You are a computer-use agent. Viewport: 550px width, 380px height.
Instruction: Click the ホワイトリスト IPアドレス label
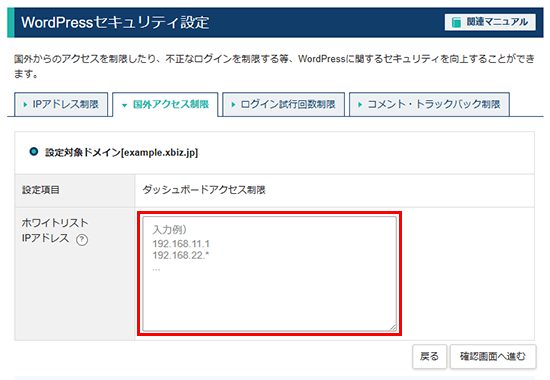pyautogui.click(x=55, y=230)
